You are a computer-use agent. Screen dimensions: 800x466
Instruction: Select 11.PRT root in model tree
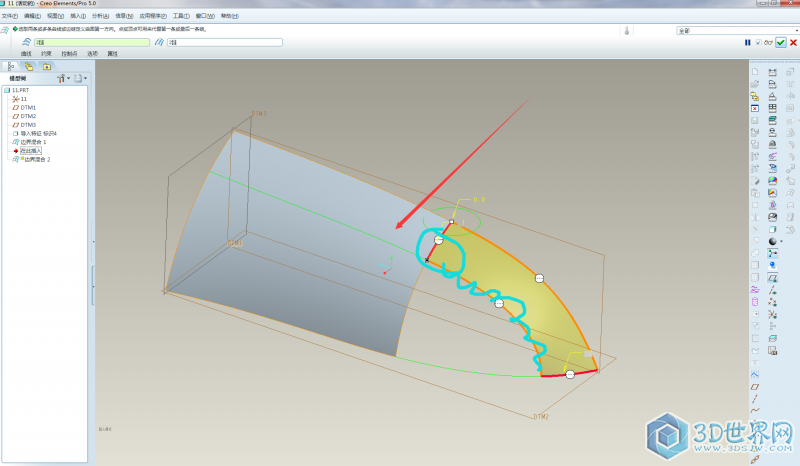[x=17, y=90]
